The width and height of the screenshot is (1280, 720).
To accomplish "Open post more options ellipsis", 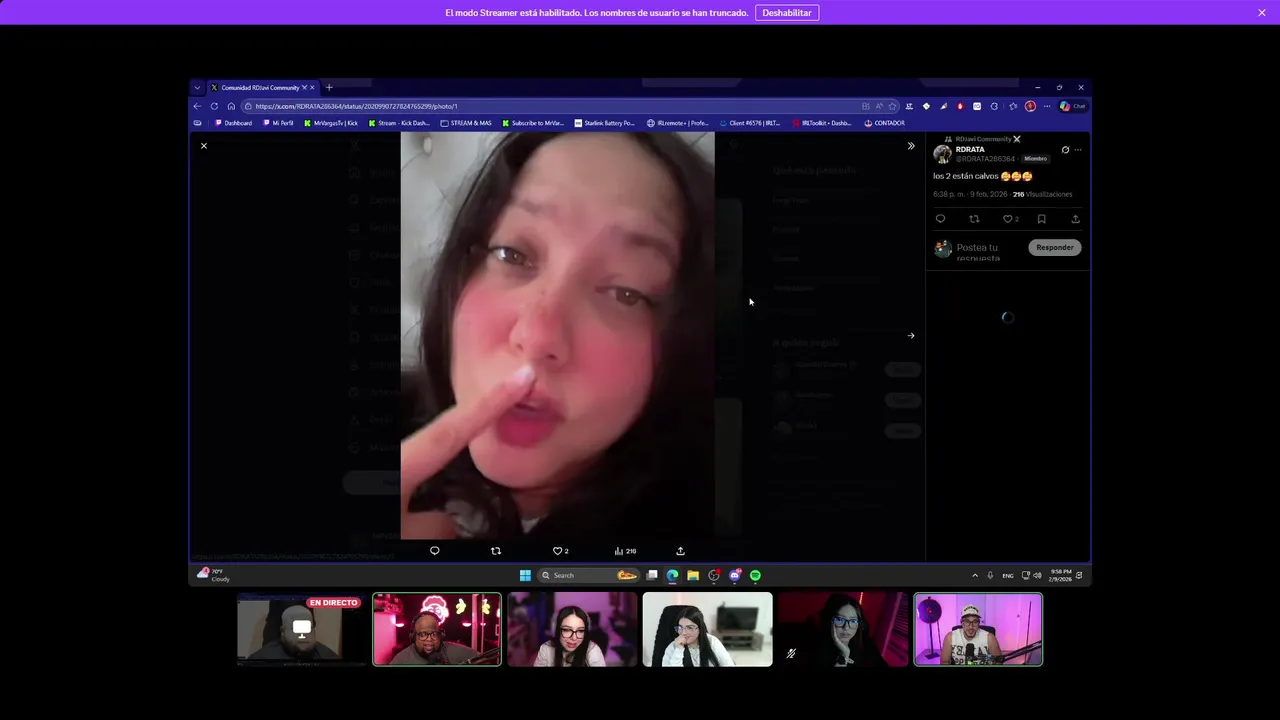I will 1078,150.
